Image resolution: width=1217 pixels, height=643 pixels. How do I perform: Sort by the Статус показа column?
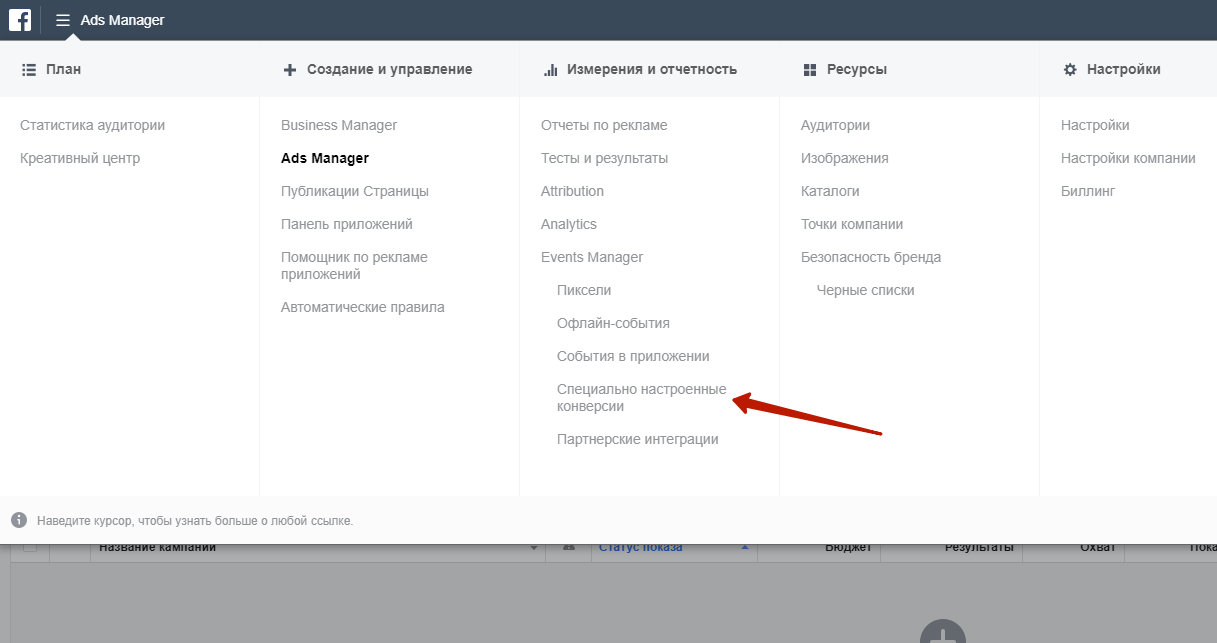[x=640, y=548]
